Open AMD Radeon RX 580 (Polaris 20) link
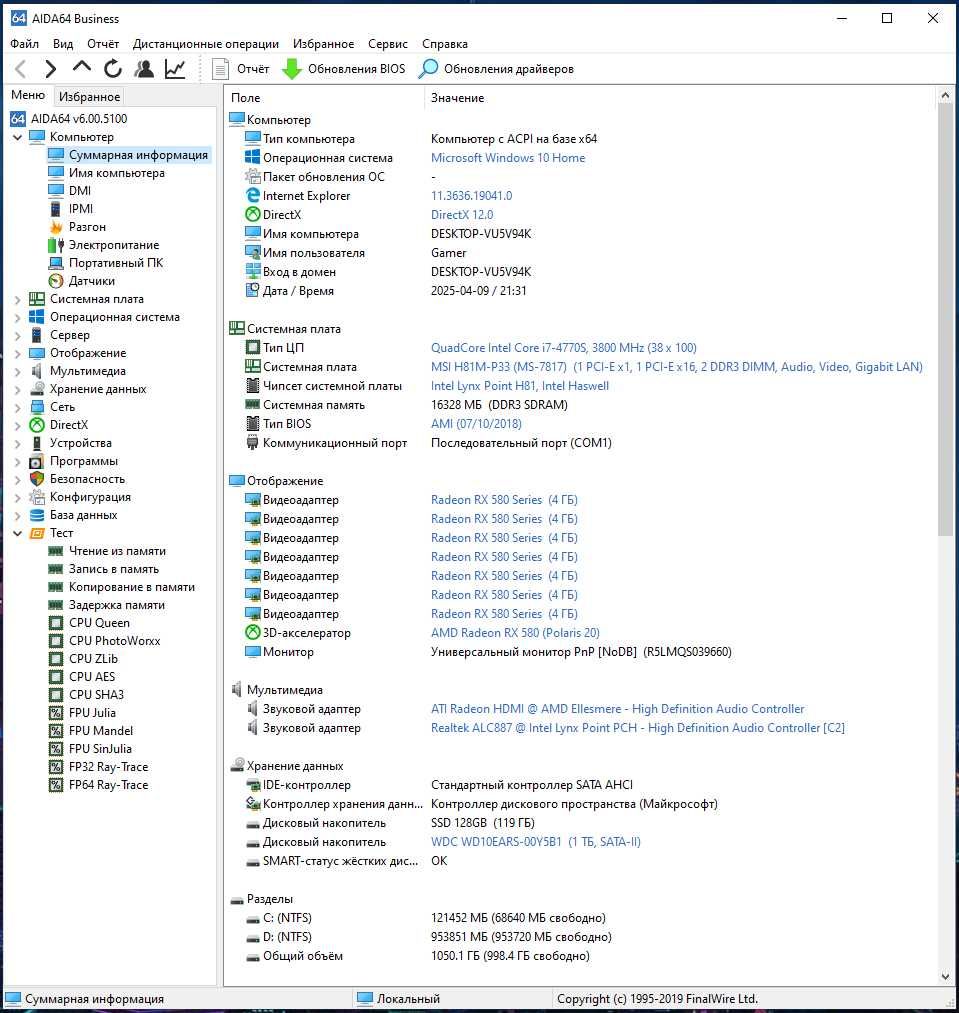The width and height of the screenshot is (959, 1013). (x=515, y=633)
